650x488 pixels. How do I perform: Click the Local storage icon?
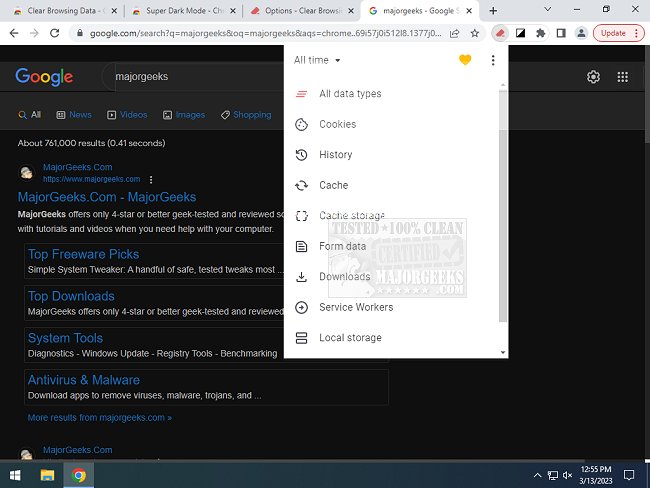301,338
